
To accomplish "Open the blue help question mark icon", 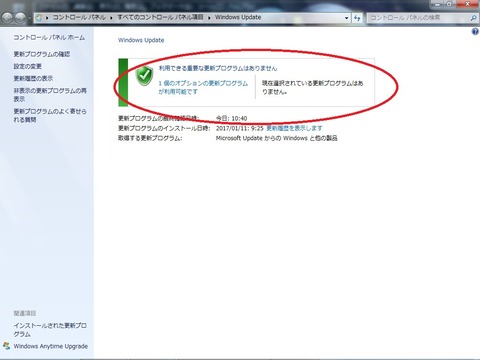I will tap(475, 32).
